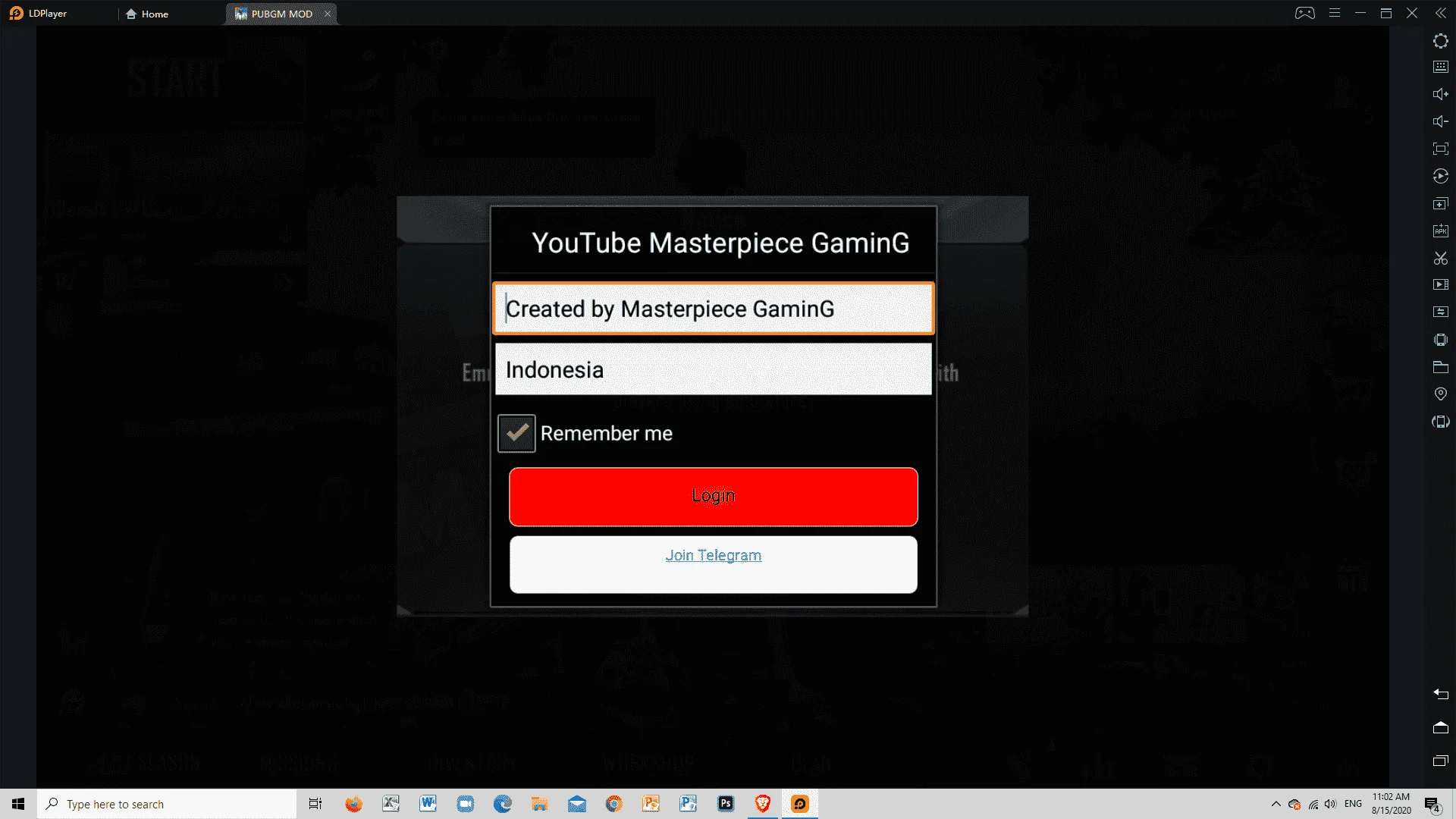
Task: Open LDPlayer settings gear in sidebar
Action: click(1441, 41)
